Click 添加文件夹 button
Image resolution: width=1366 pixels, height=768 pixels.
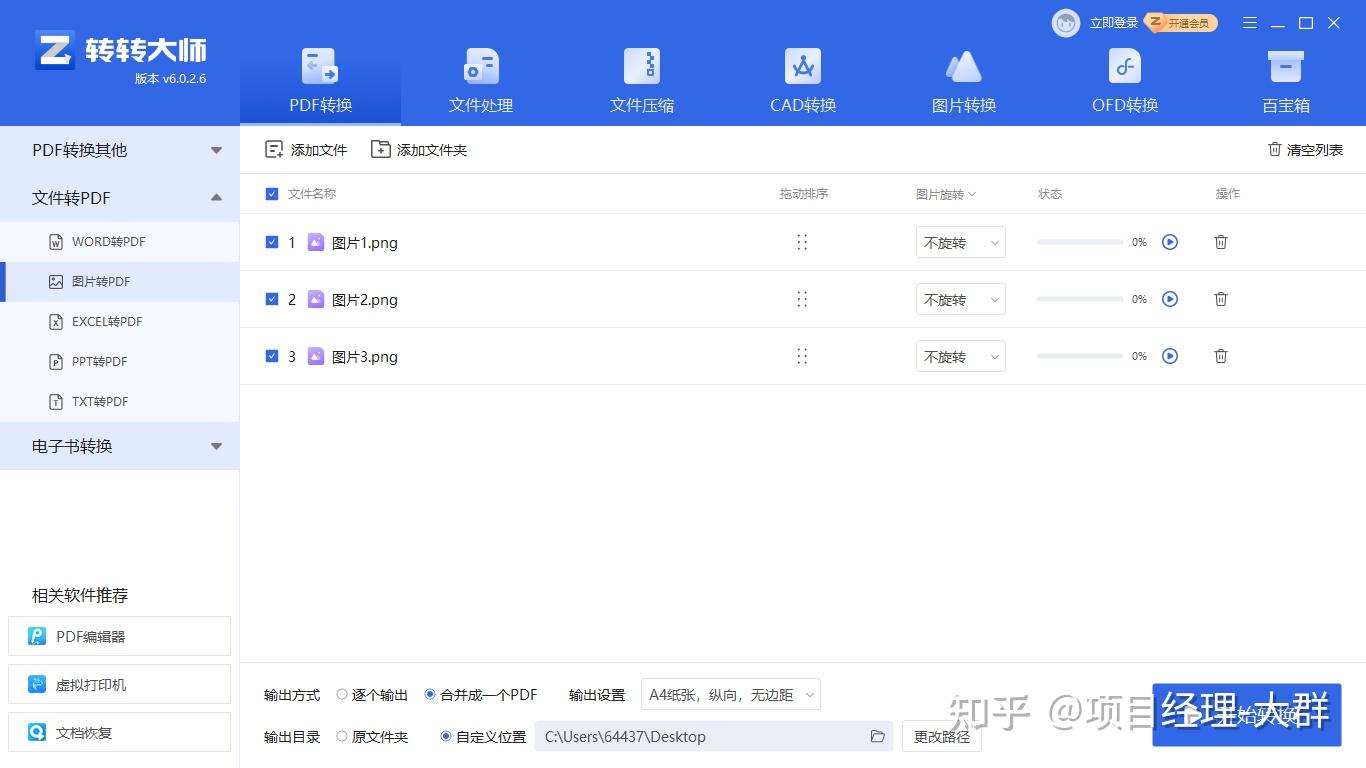pyautogui.click(x=419, y=150)
